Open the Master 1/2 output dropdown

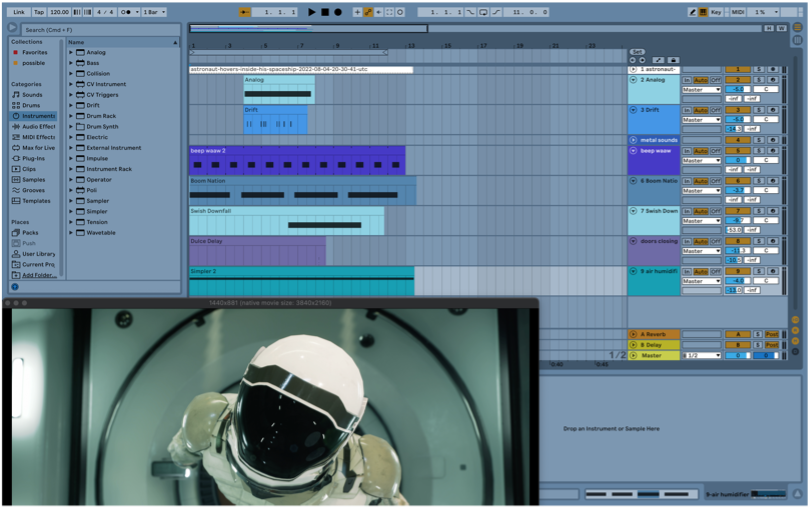(701, 355)
